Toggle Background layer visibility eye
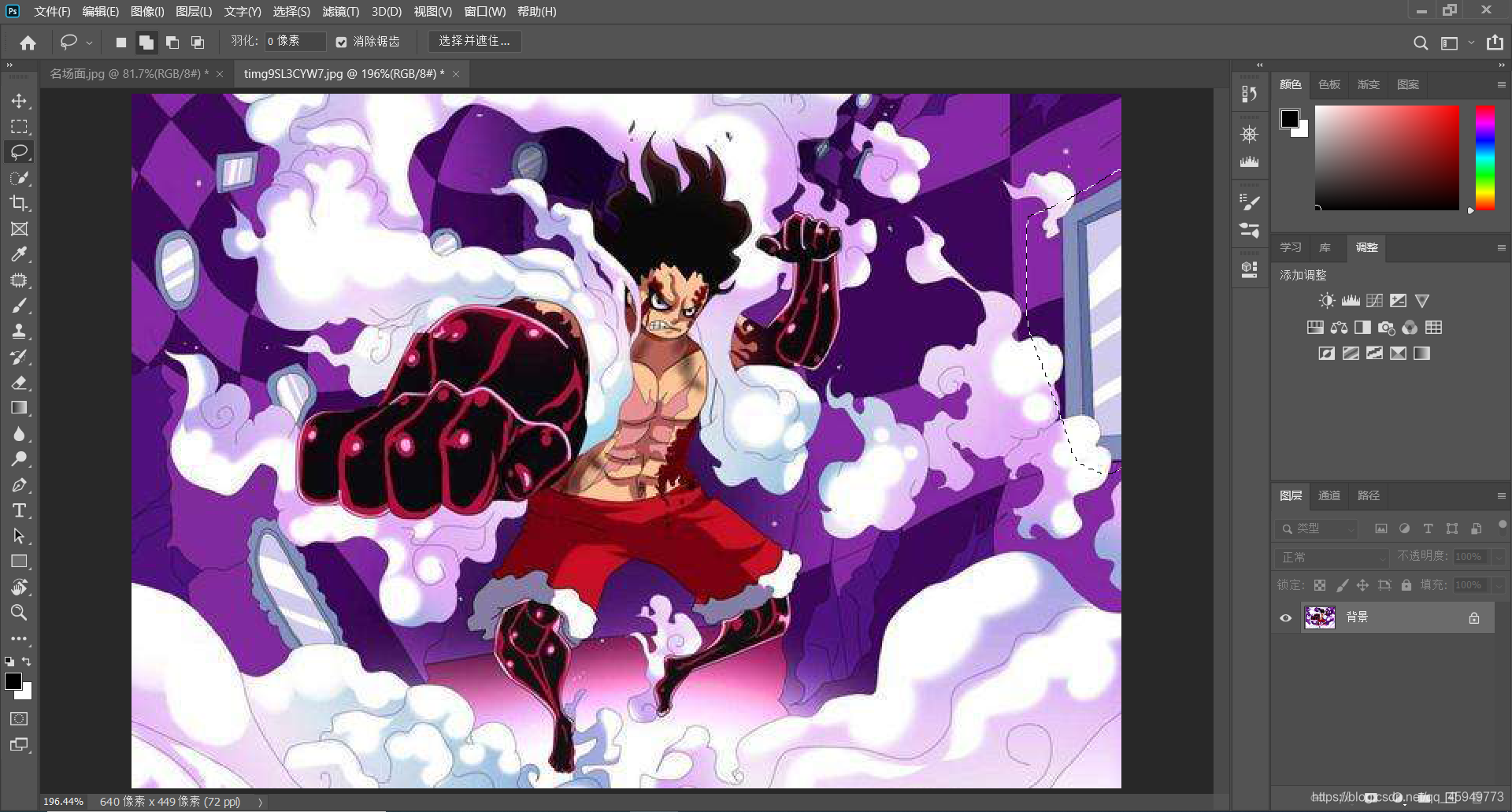 [x=1285, y=617]
